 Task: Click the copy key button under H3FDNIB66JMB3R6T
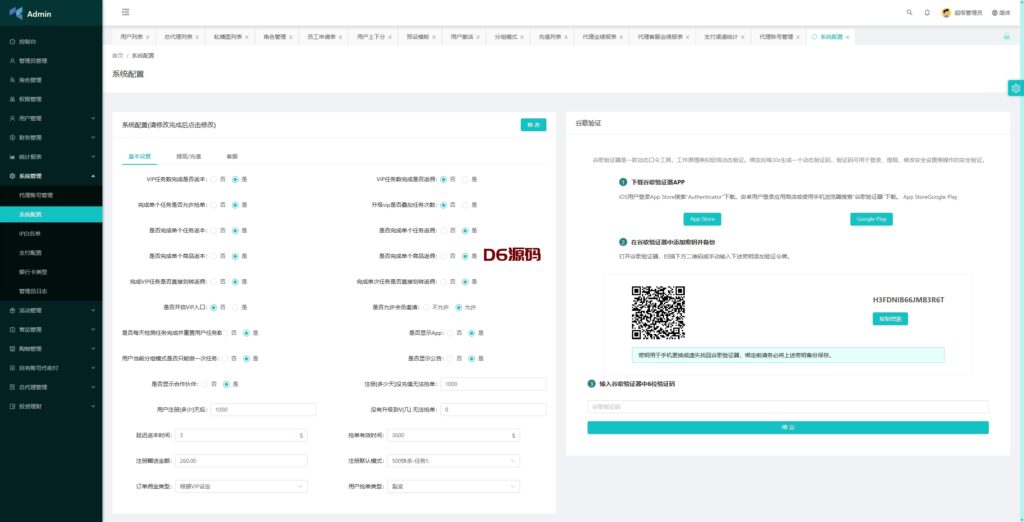tap(890, 319)
